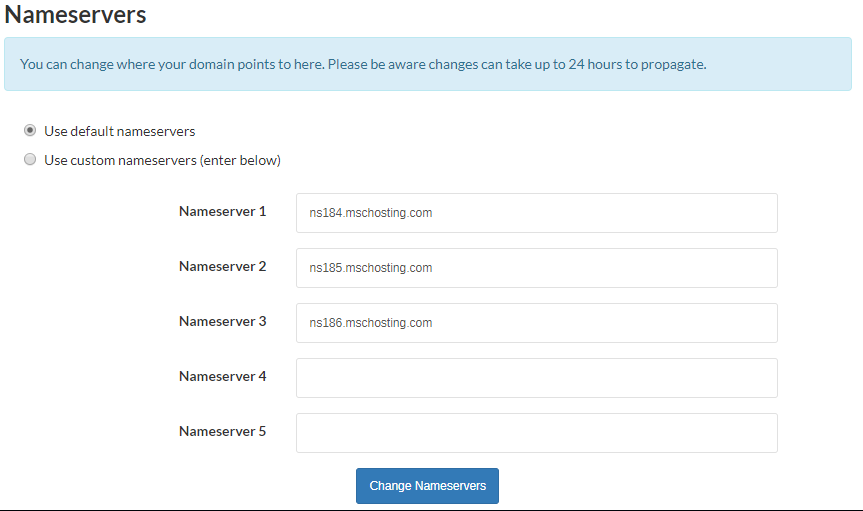Click the "Nameserver 4" field label
This screenshot has width=863, height=511.
222,377
